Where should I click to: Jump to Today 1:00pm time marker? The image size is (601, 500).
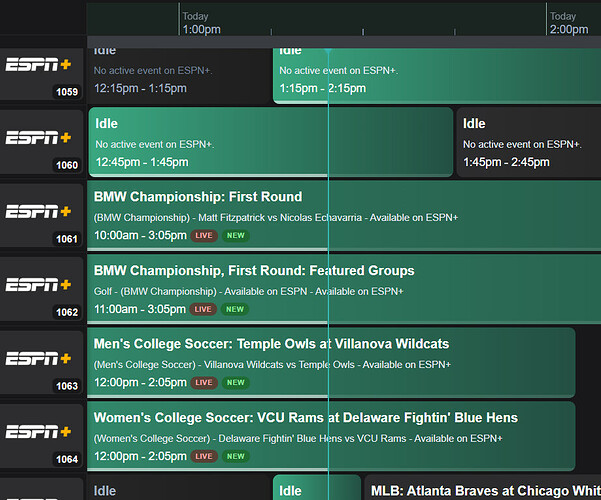click(x=201, y=23)
